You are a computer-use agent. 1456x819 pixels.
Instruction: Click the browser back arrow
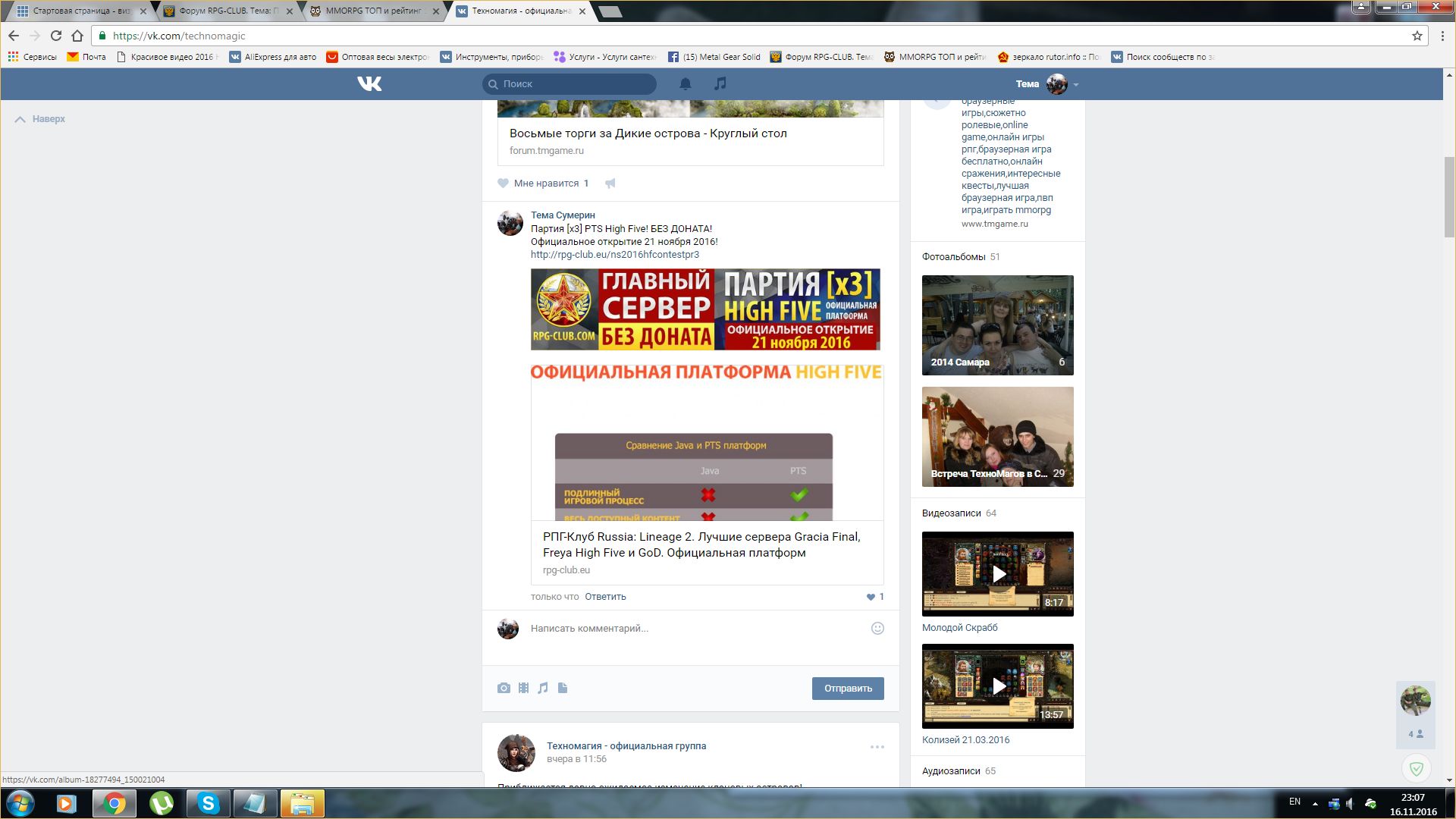point(14,36)
